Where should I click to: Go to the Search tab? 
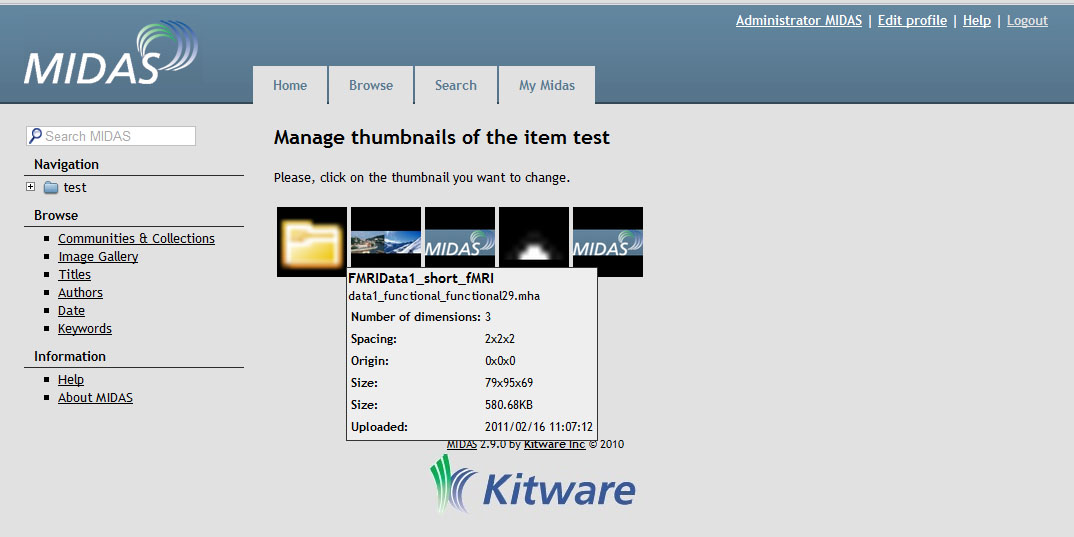click(456, 86)
